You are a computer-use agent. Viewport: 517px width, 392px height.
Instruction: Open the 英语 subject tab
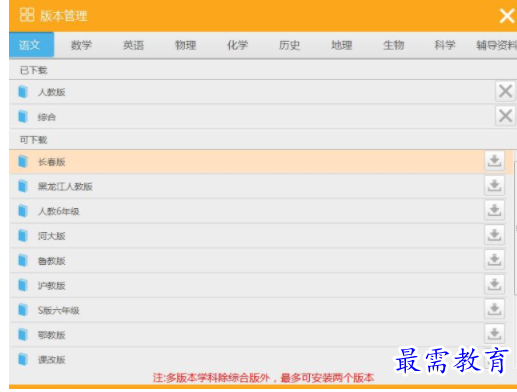point(133,45)
